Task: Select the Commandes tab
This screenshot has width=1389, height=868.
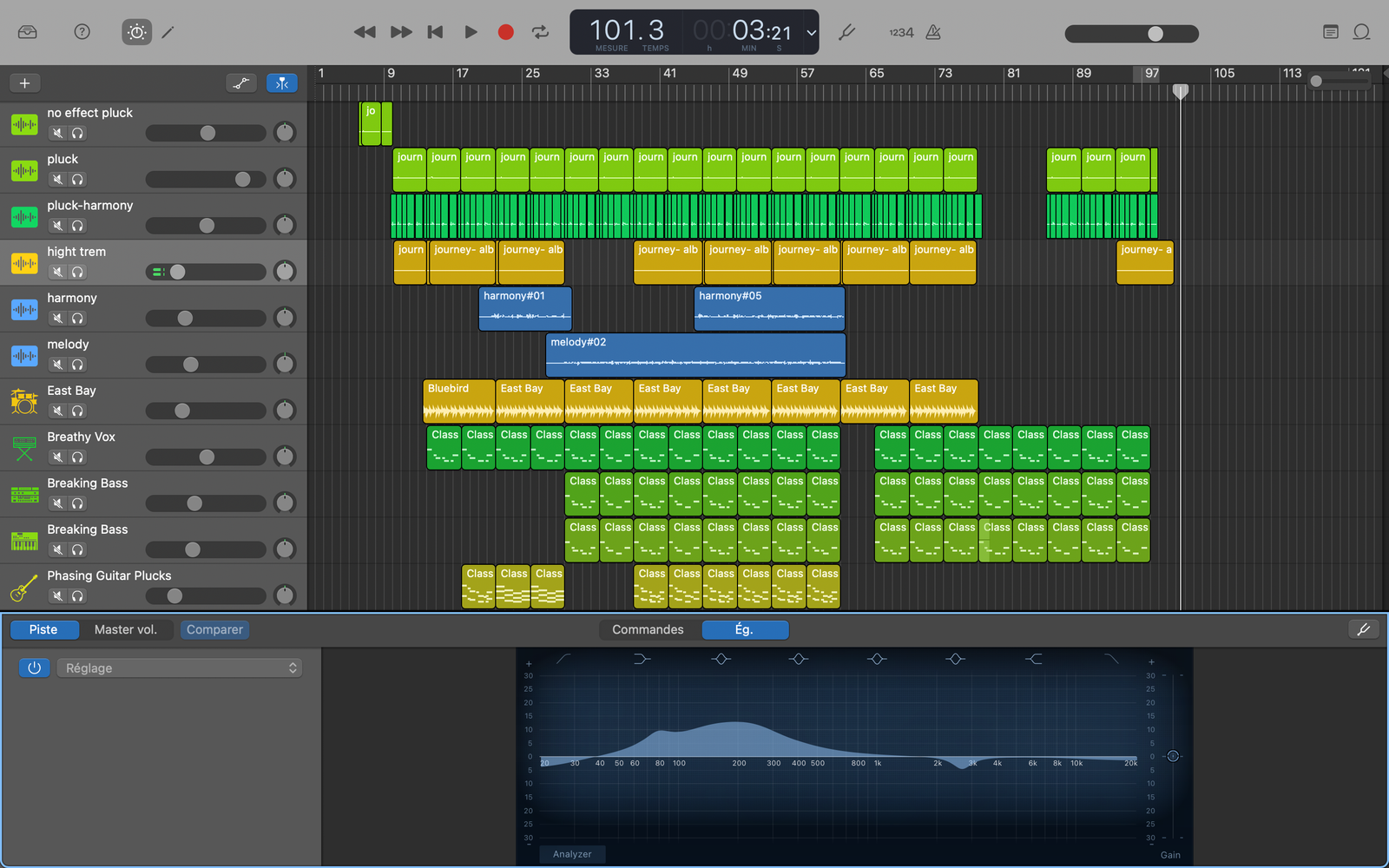Action: click(x=648, y=629)
